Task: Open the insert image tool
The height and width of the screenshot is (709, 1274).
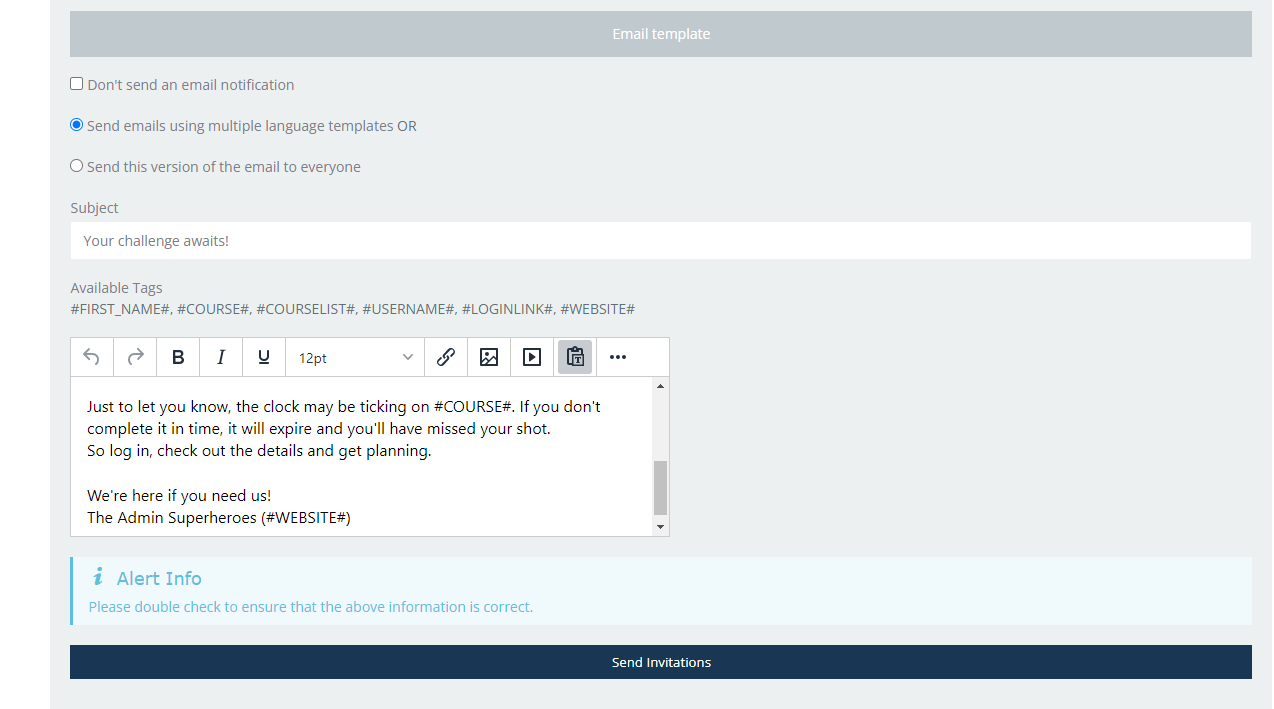Action: 489,357
